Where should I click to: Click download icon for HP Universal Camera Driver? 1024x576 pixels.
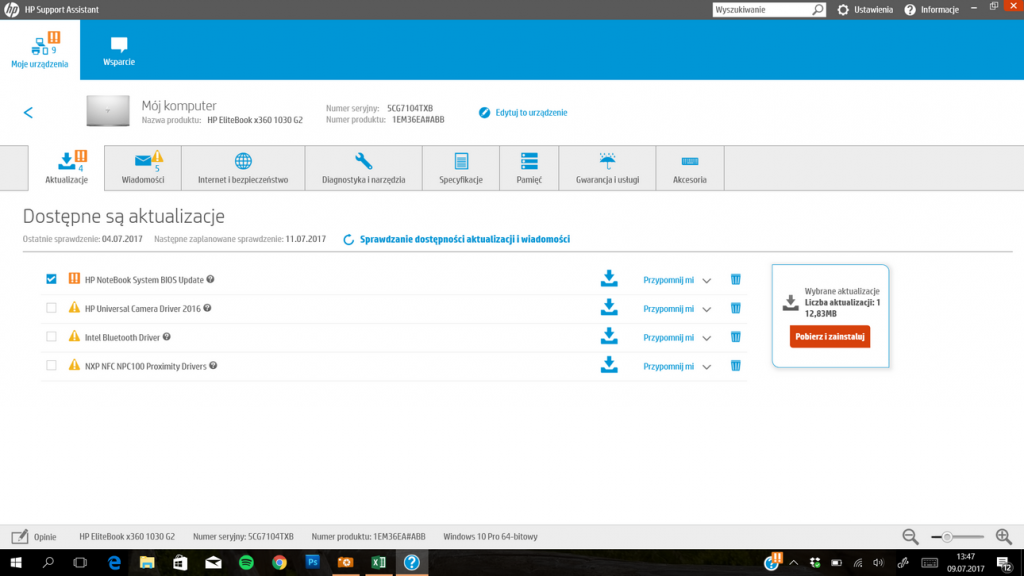point(608,308)
